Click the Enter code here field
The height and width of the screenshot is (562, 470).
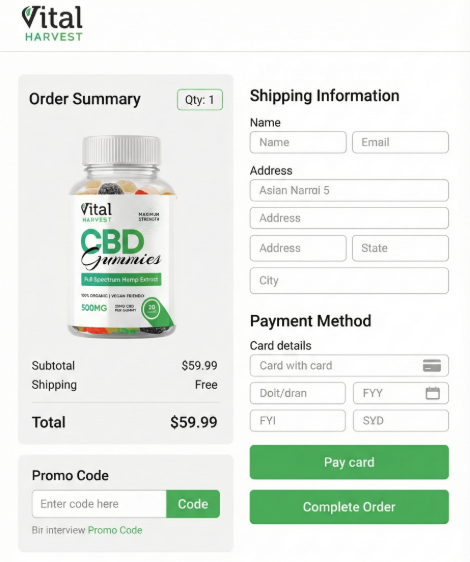click(99, 504)
